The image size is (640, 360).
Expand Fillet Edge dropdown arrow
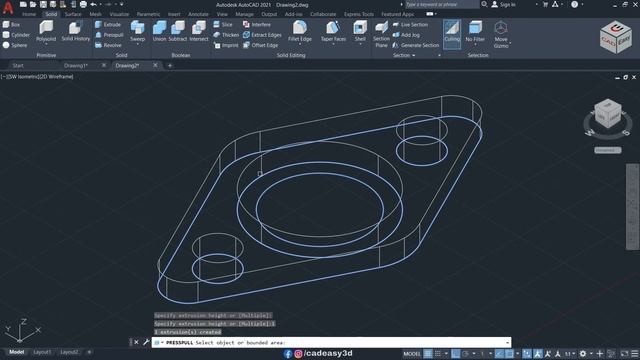click(300, 44)
